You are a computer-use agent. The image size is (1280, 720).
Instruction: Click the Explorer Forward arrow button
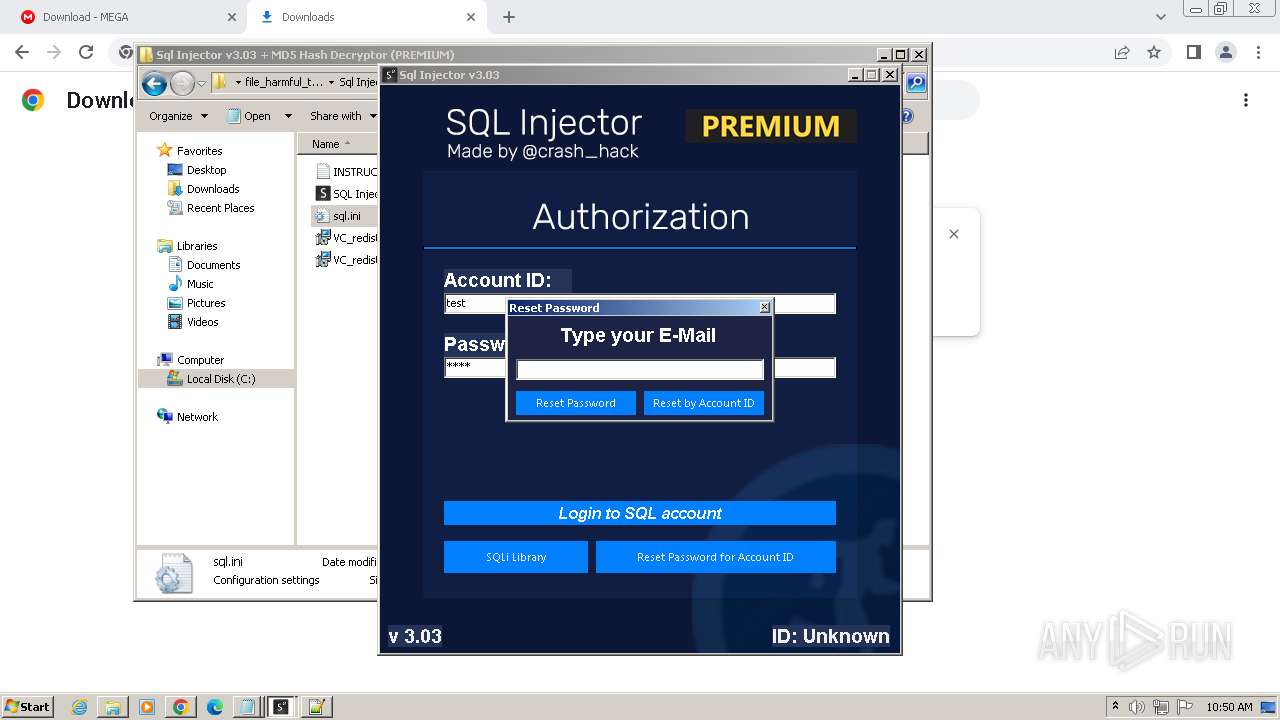click(x=182, y=83)
